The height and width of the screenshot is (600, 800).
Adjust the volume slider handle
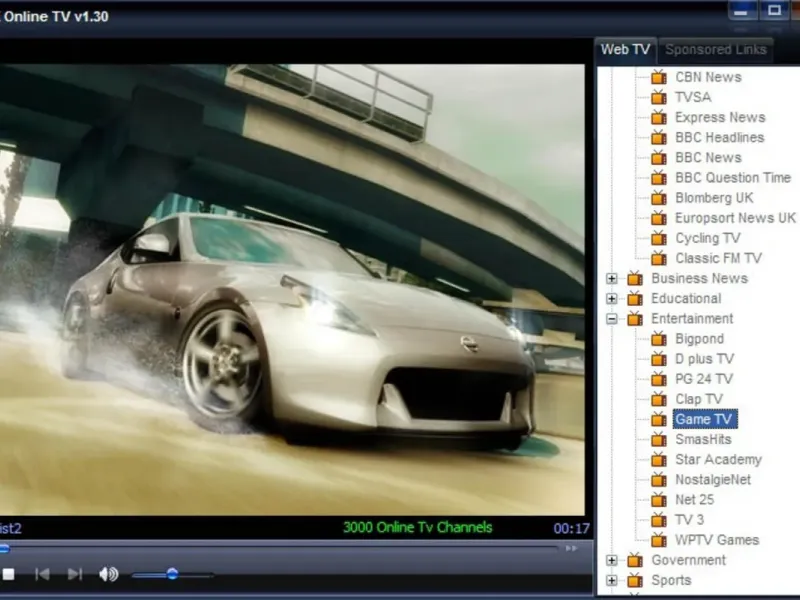click(172, 574)
